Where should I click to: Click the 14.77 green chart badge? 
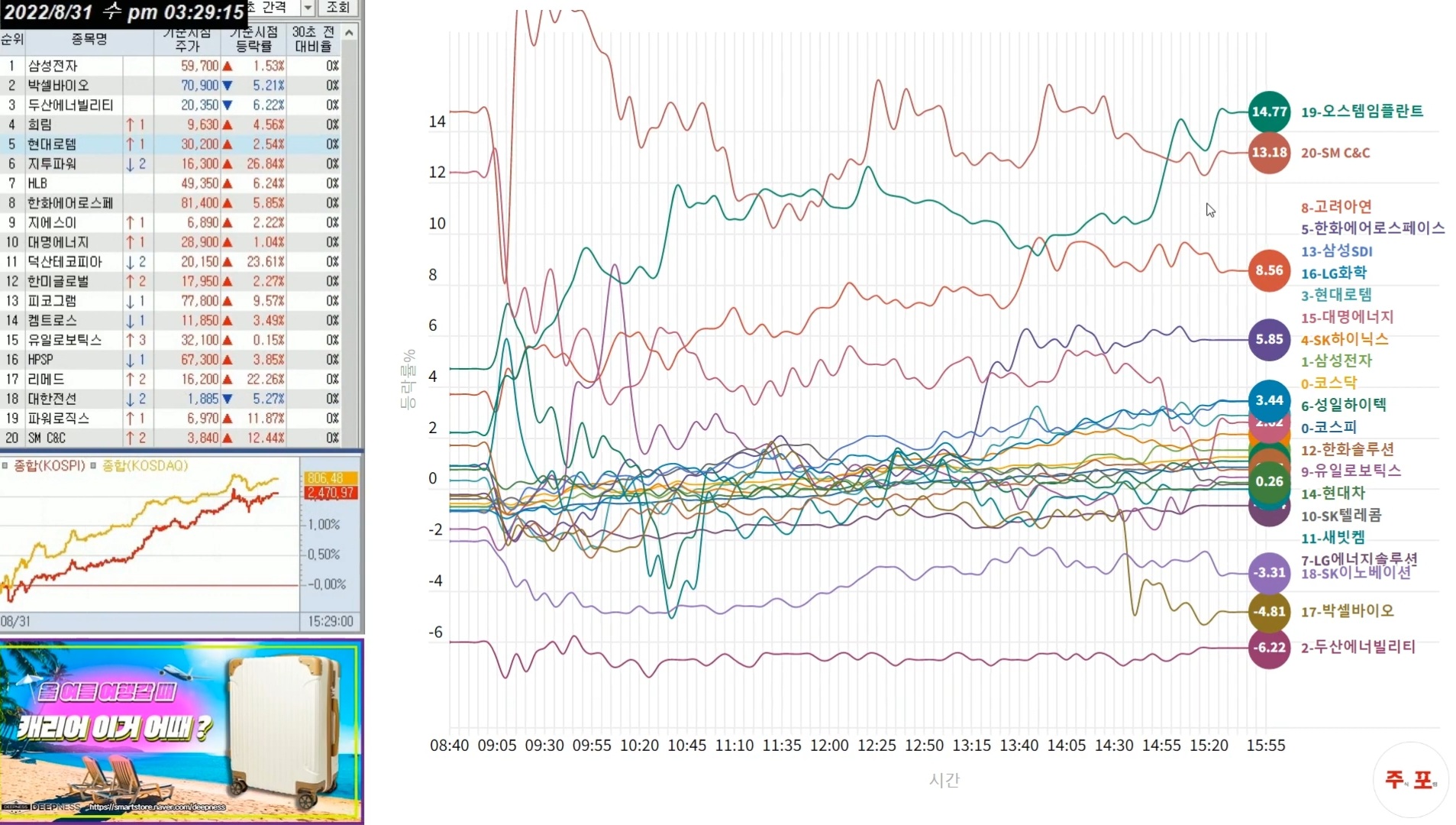point(1269,112)
